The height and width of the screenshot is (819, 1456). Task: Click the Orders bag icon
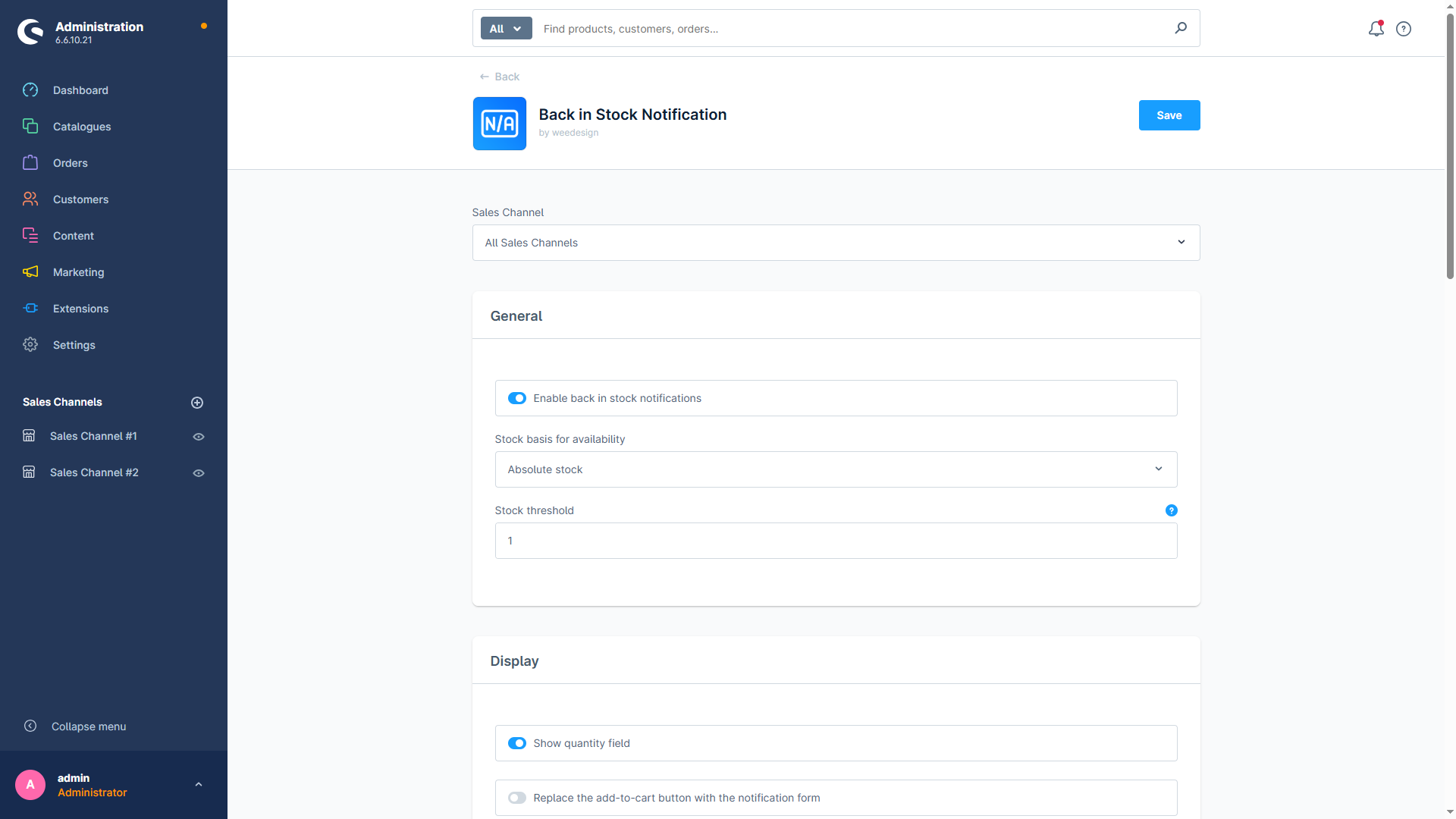click(30, 163)
